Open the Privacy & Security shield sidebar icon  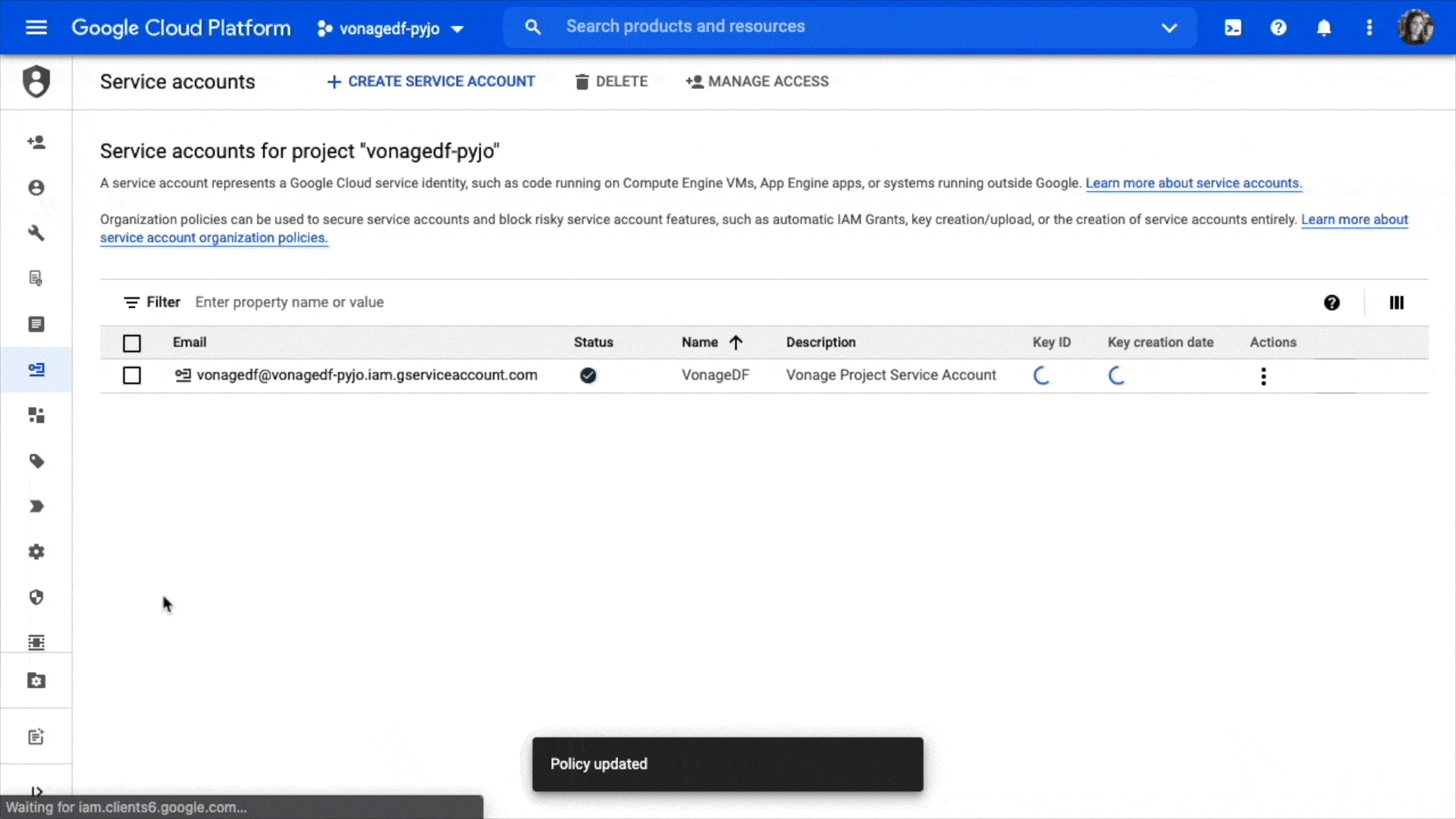point(36,598)
